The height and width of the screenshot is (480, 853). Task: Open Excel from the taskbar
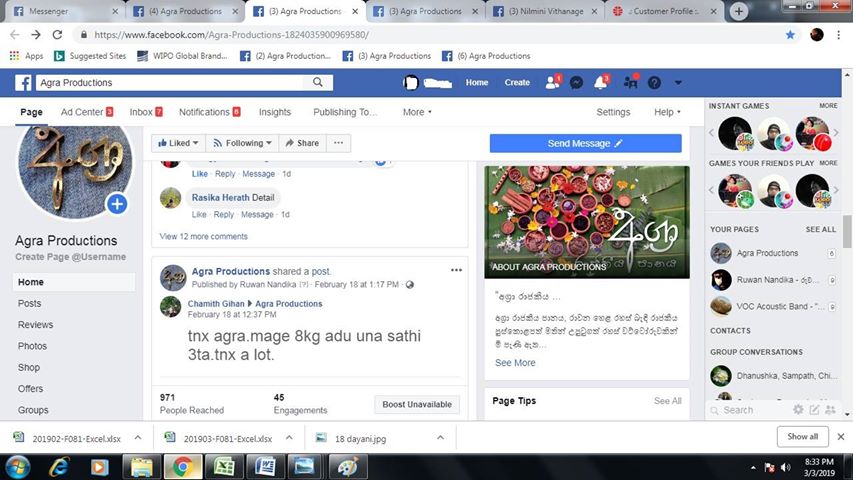point(224,467)
